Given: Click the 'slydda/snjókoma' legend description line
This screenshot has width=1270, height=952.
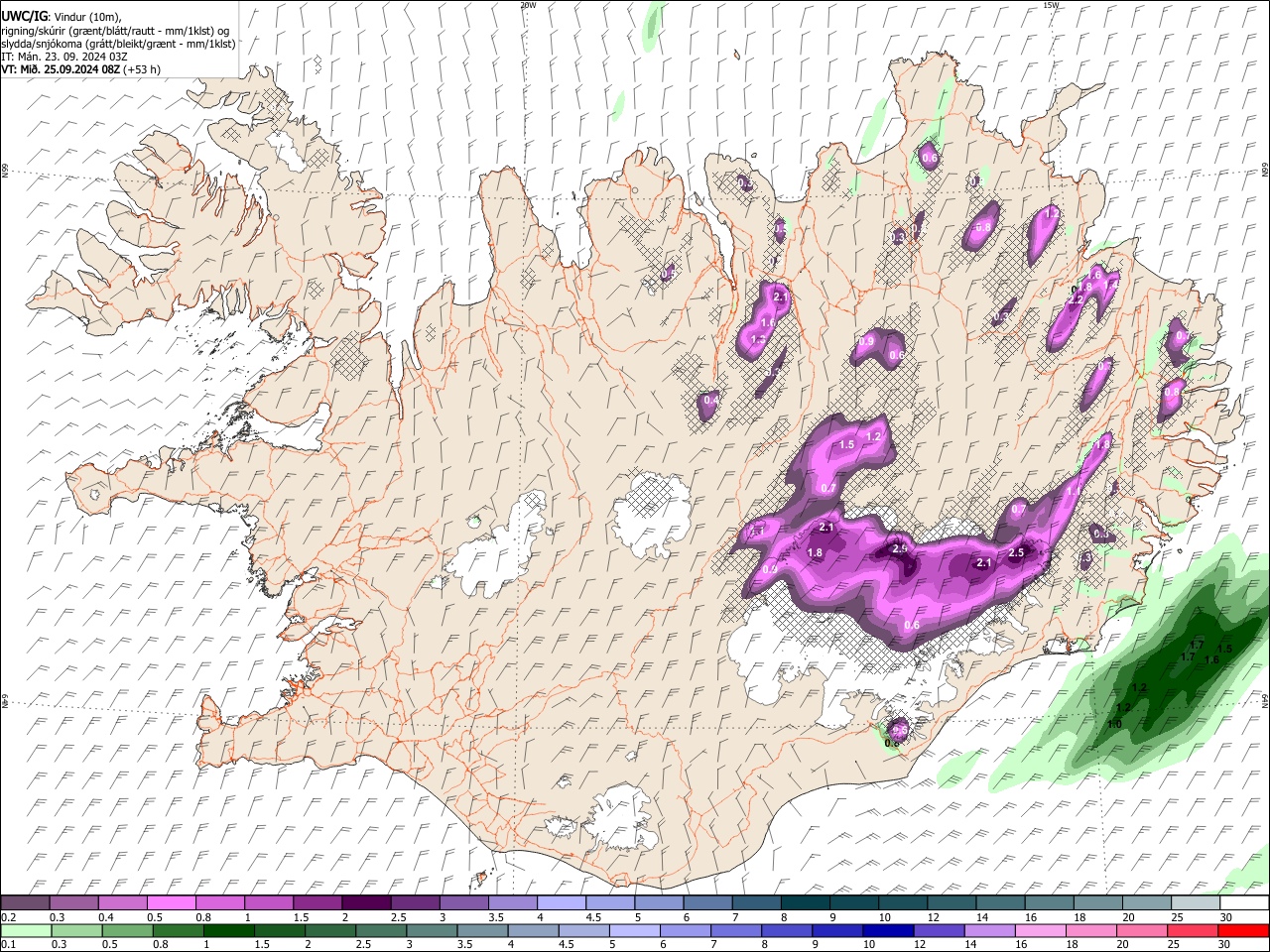Looking at the screenshot, I should click(x=118, y=43).
